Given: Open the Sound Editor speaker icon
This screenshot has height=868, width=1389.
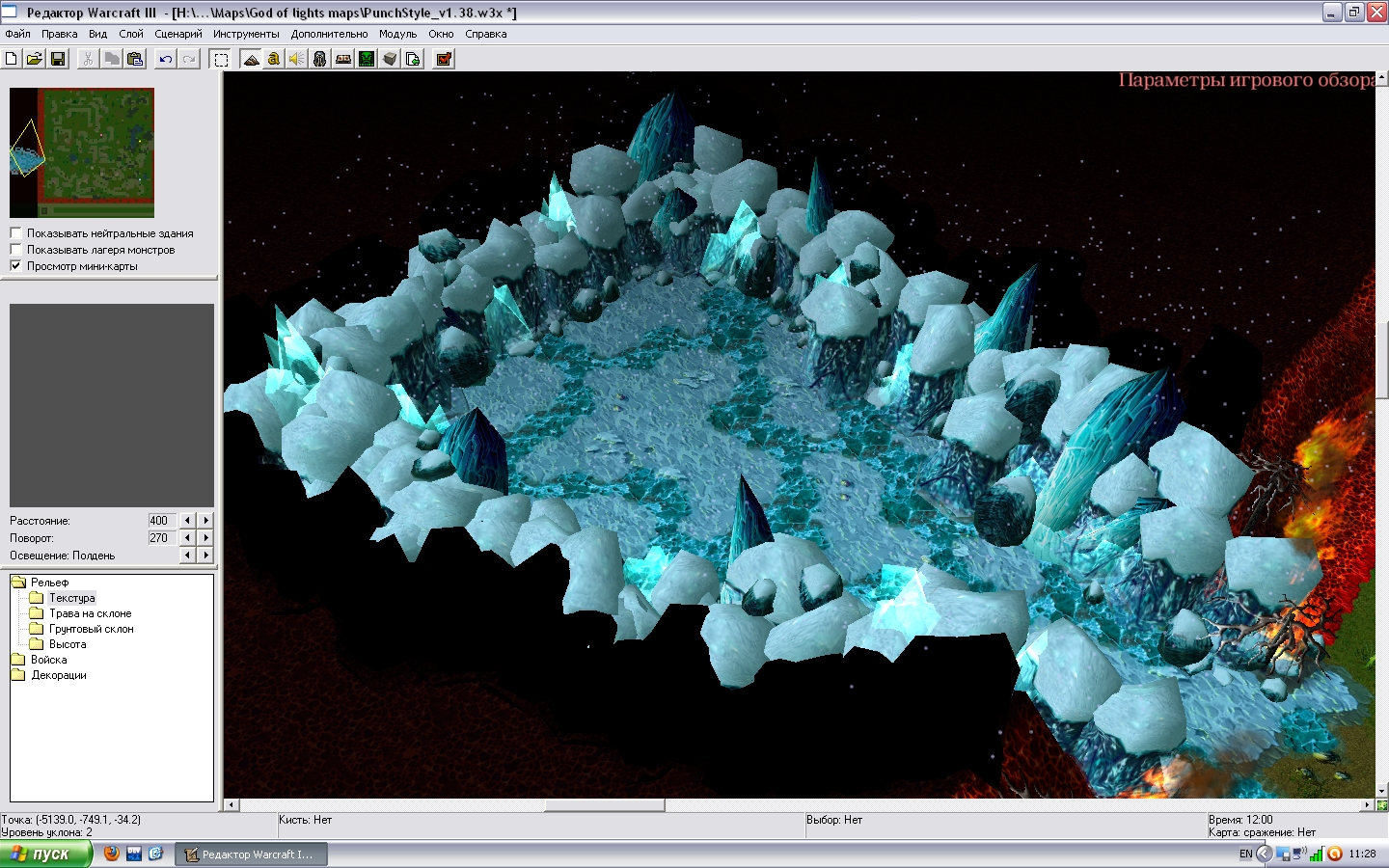Looking at the screenshot, I should pyautogui.click(x=297, y=59).
